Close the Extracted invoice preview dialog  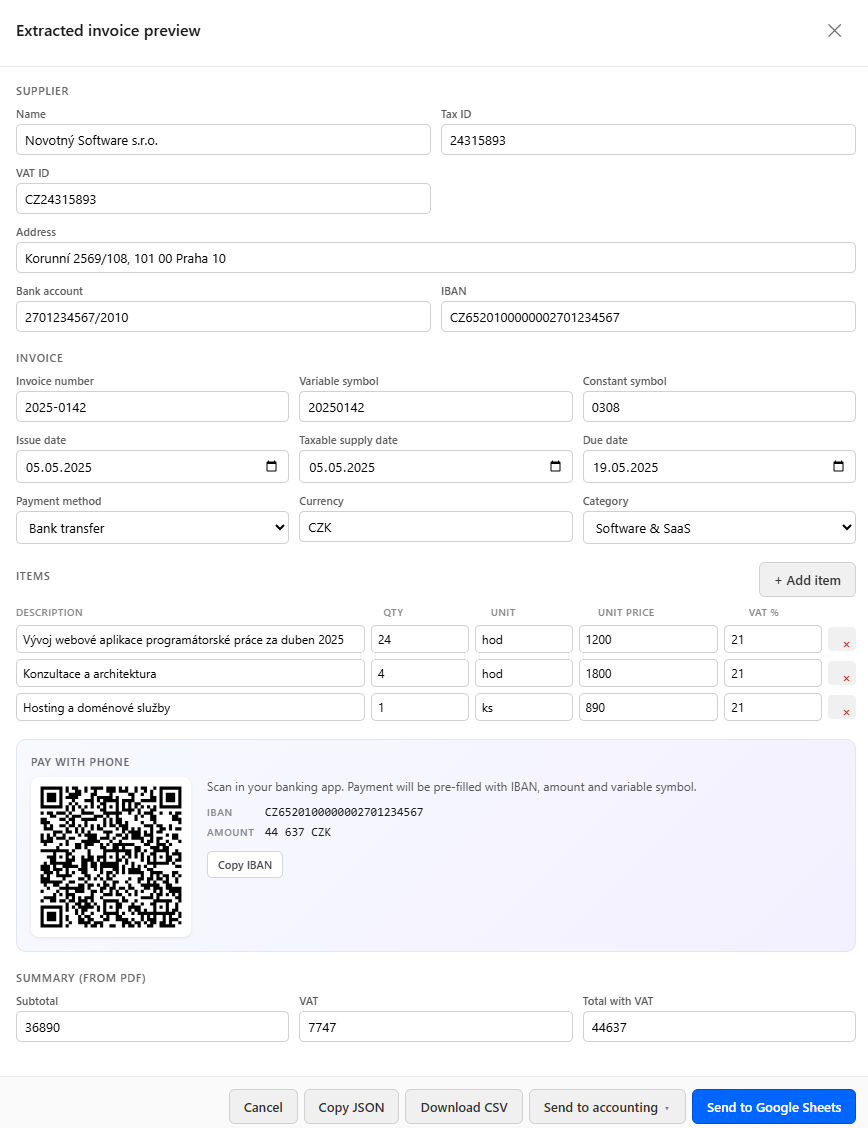pos(834,30)
